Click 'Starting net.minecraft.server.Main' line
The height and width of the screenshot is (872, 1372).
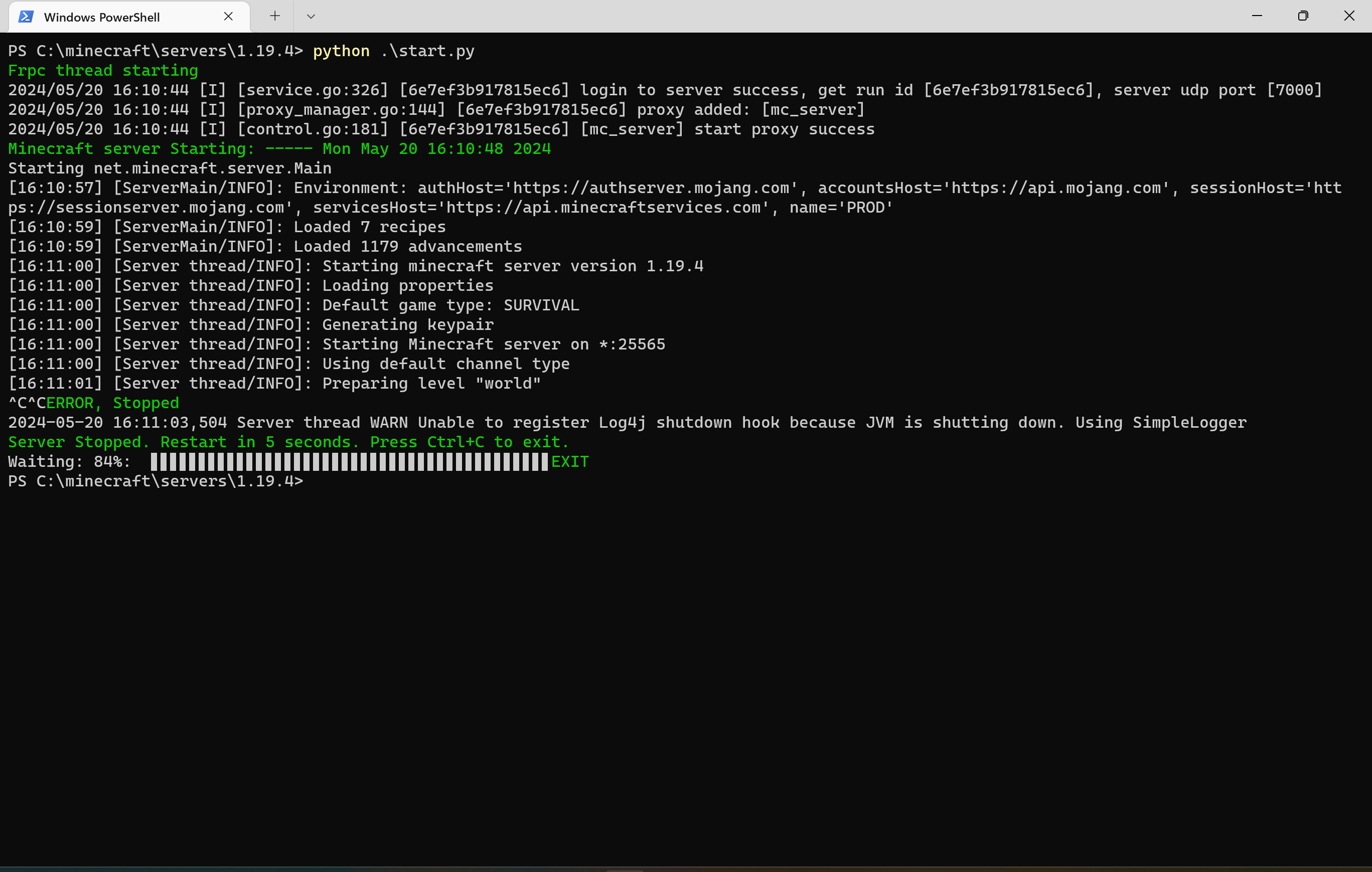tap(170, 168)
